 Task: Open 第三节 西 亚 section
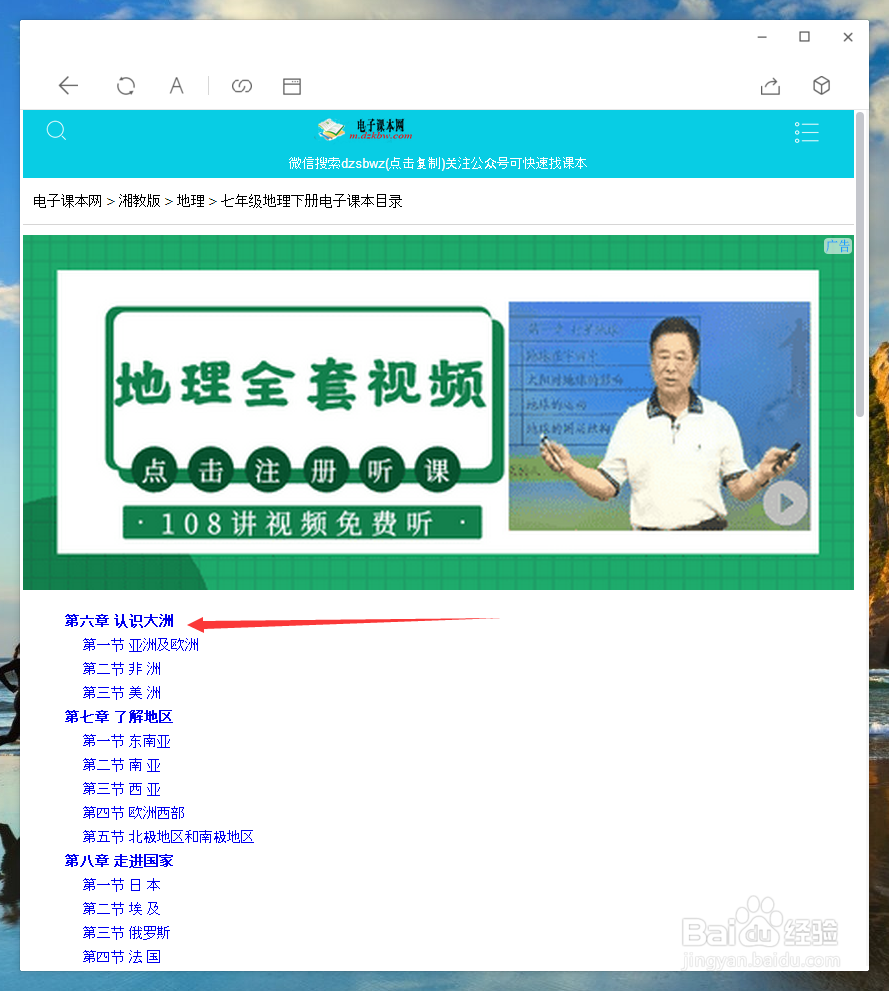[122, 789]
